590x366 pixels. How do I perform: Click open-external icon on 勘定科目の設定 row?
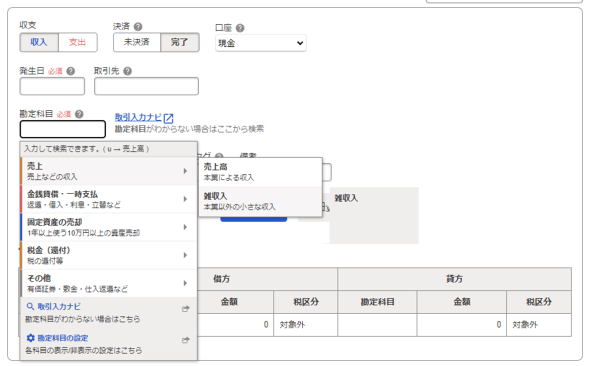tap(185, 340)
